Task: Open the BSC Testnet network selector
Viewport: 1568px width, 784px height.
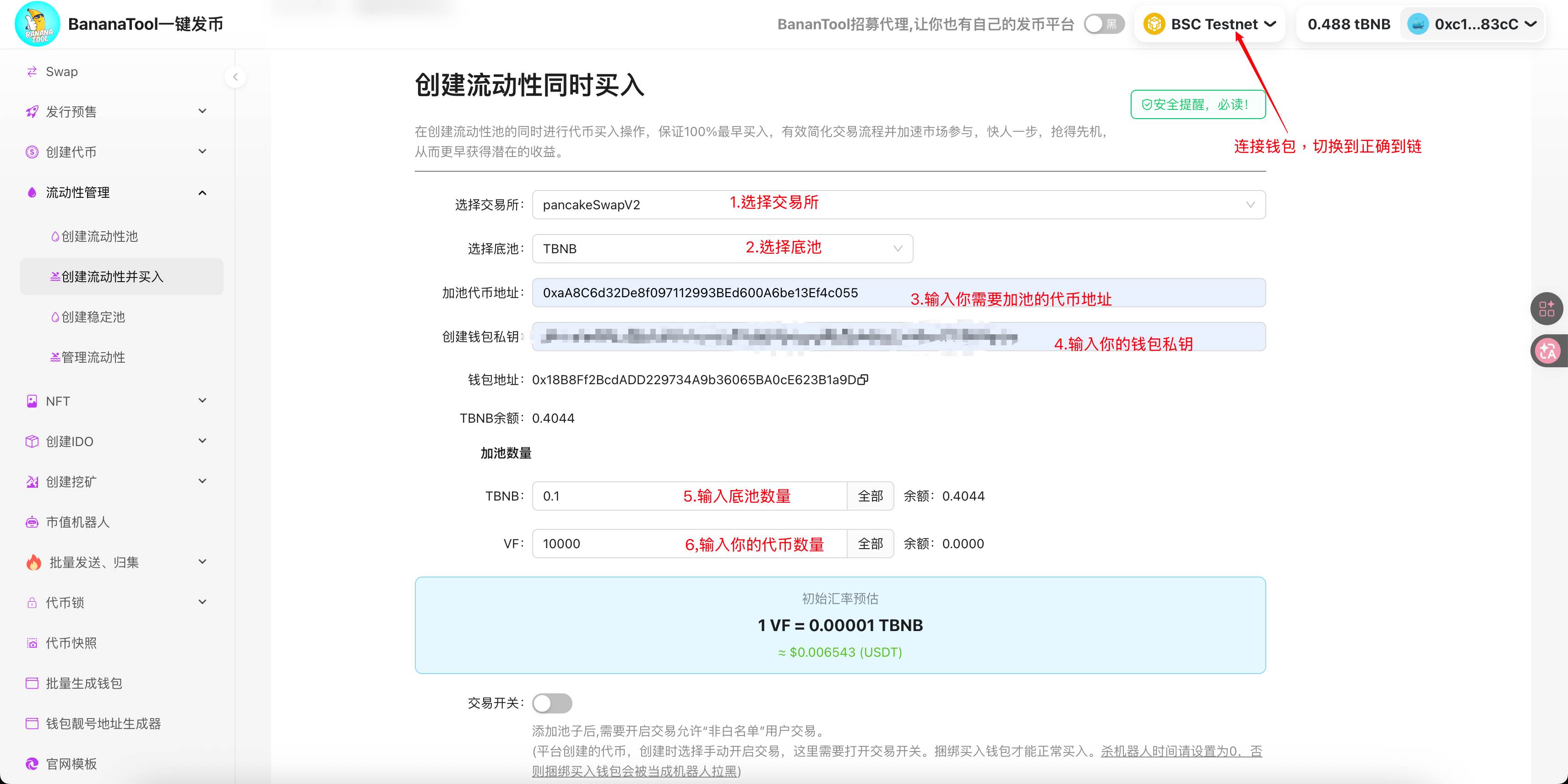Action: click(x=1210, y=24)
